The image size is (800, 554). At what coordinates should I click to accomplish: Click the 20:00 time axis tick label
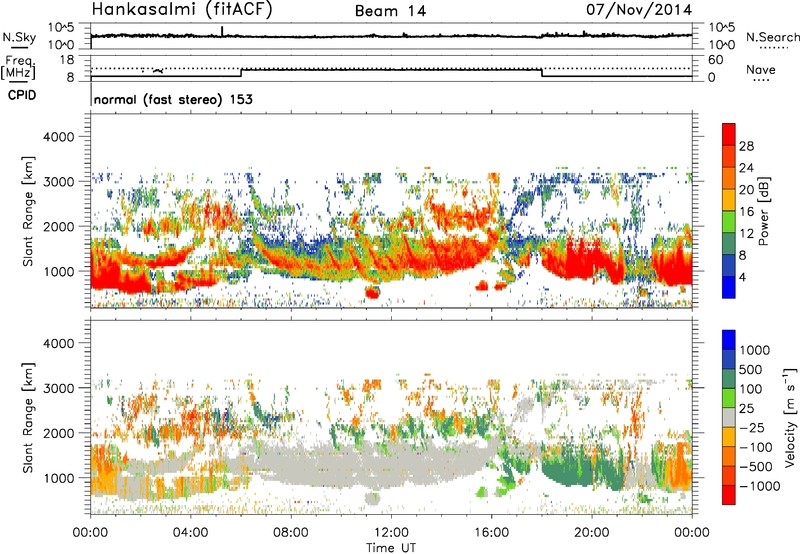pyautogui.click(x=591, y=533)
